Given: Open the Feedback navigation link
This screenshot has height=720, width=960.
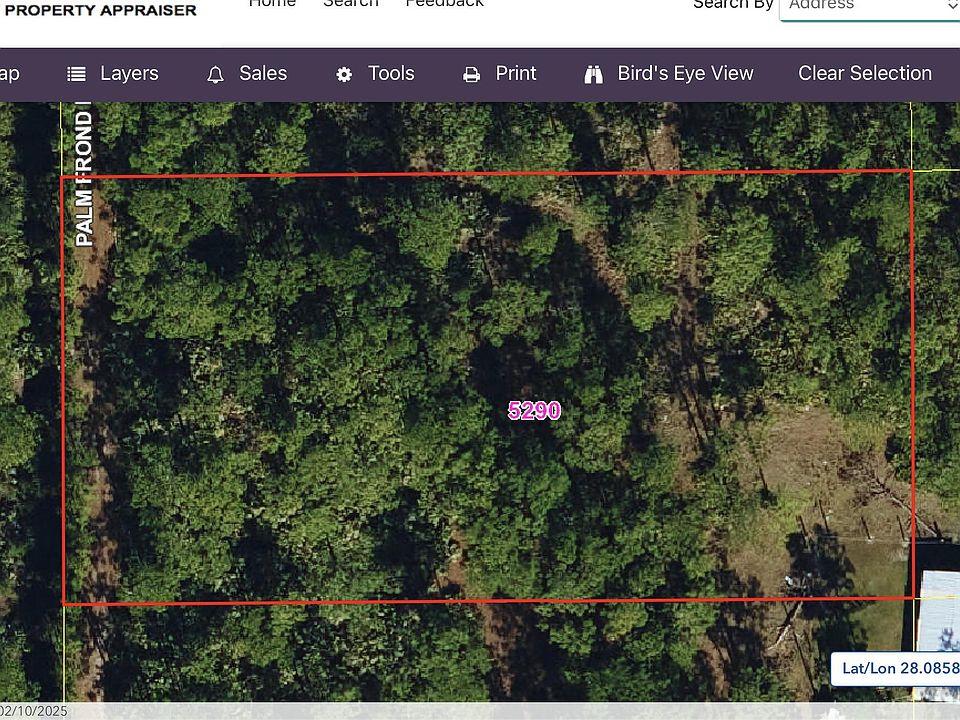Looking at the screenshot, I should tap(444, 3).
